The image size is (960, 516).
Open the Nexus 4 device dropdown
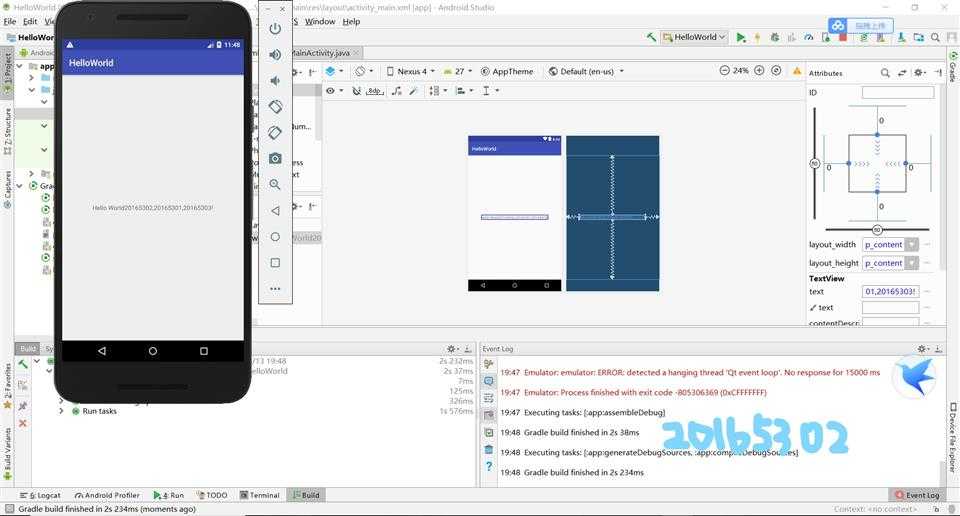[411, 71]
